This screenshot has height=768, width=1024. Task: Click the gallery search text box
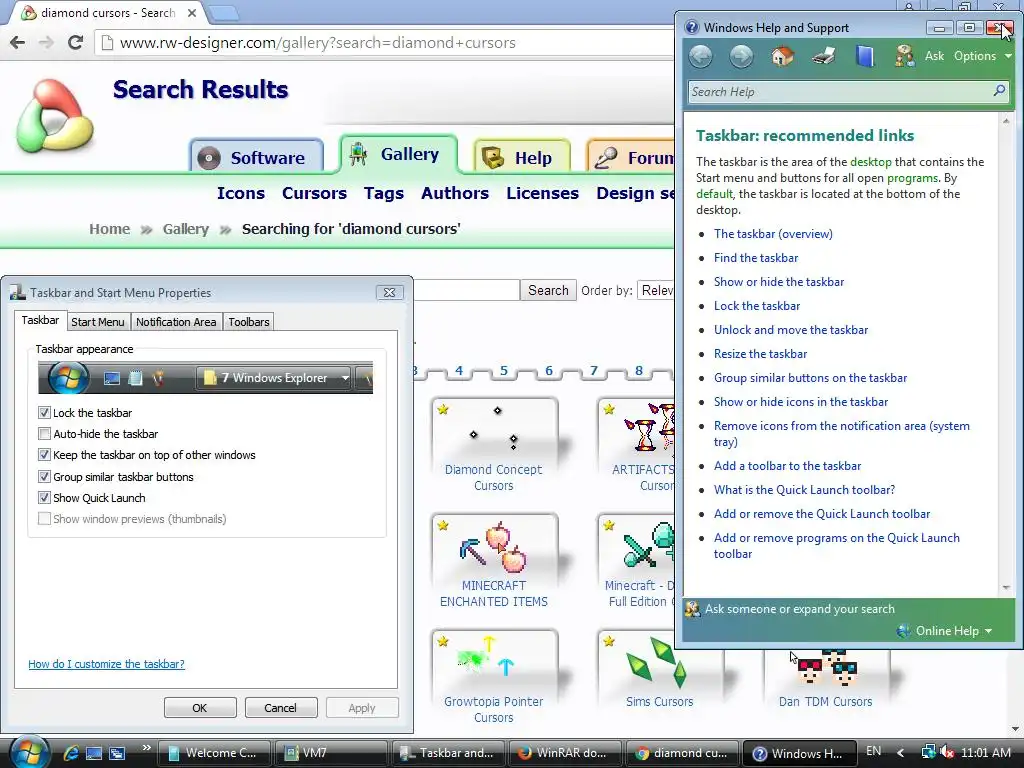pos(466,290)
